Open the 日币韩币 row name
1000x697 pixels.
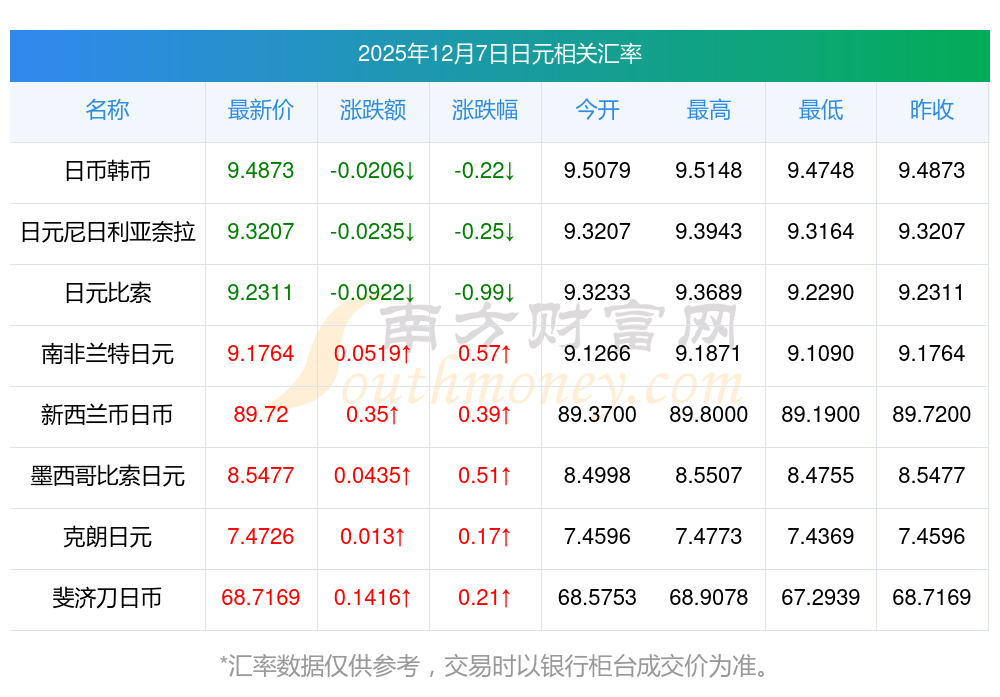pos(107,171)
